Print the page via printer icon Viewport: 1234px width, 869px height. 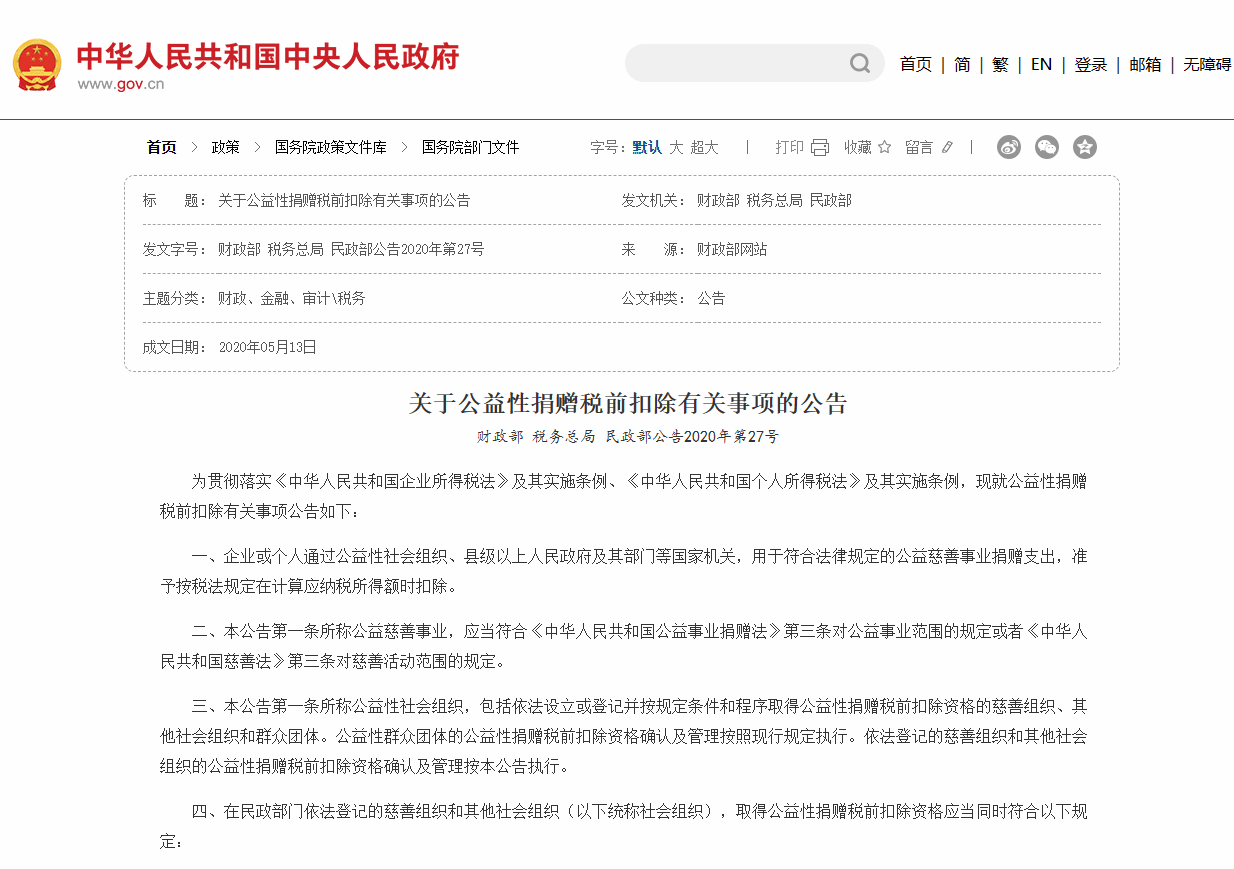820,147
